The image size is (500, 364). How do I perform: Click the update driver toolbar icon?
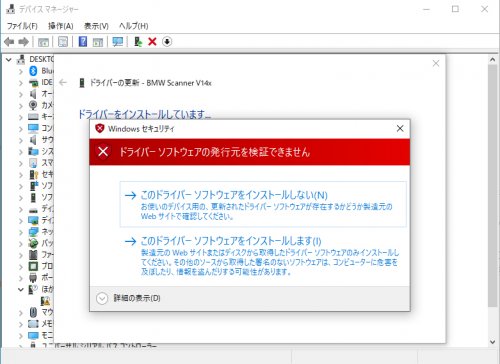[138, 42]
